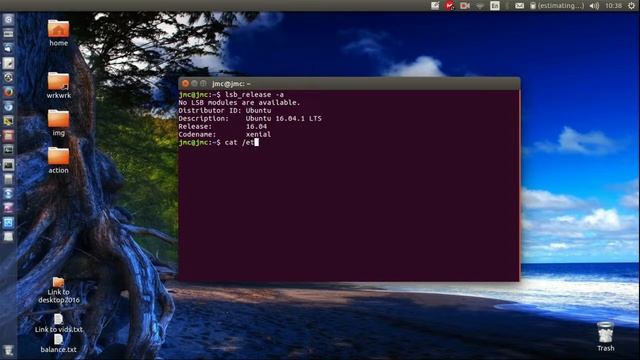This screenshot has height=360, width=640.
Task: Click the Codename value 'xenial'
Action: [258, 134]
